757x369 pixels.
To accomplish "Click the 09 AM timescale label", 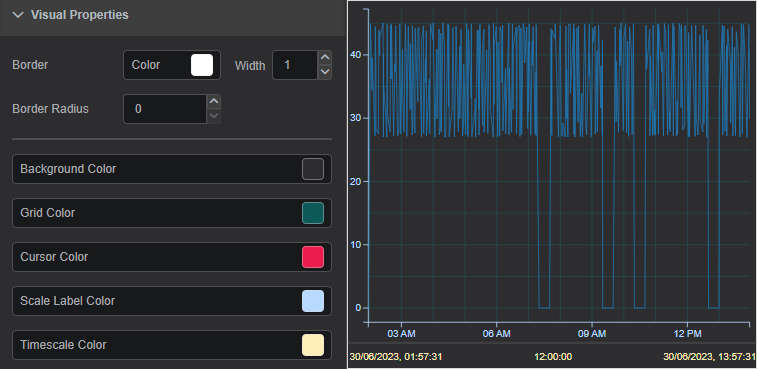I will [591, 334].
